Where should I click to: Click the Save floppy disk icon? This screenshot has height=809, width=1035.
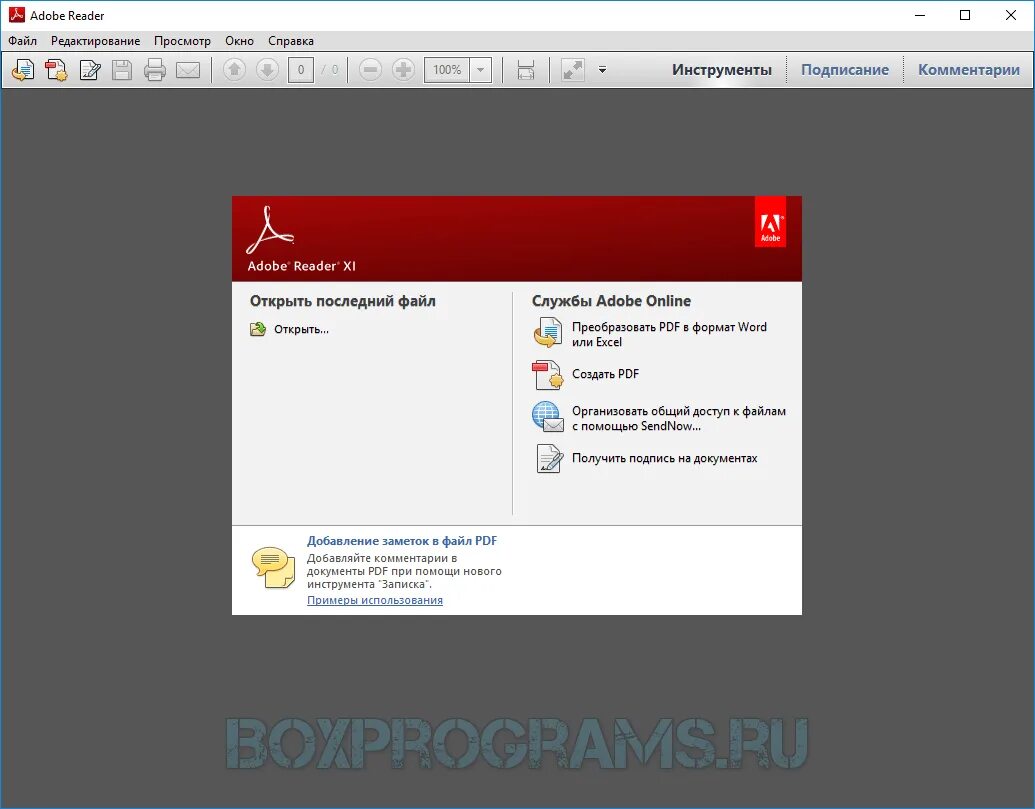[x=122, y=70]
